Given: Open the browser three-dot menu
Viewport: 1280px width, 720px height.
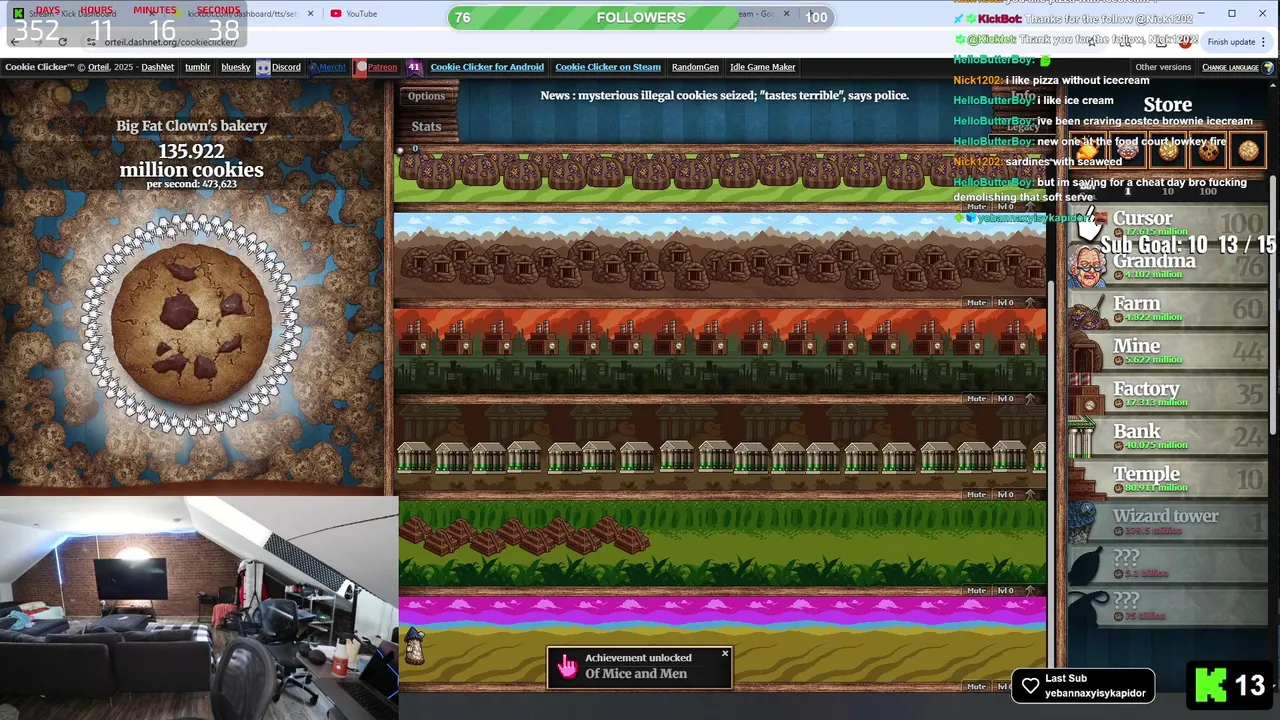Looking at the screenshot, I should (x=1265, y=42).
